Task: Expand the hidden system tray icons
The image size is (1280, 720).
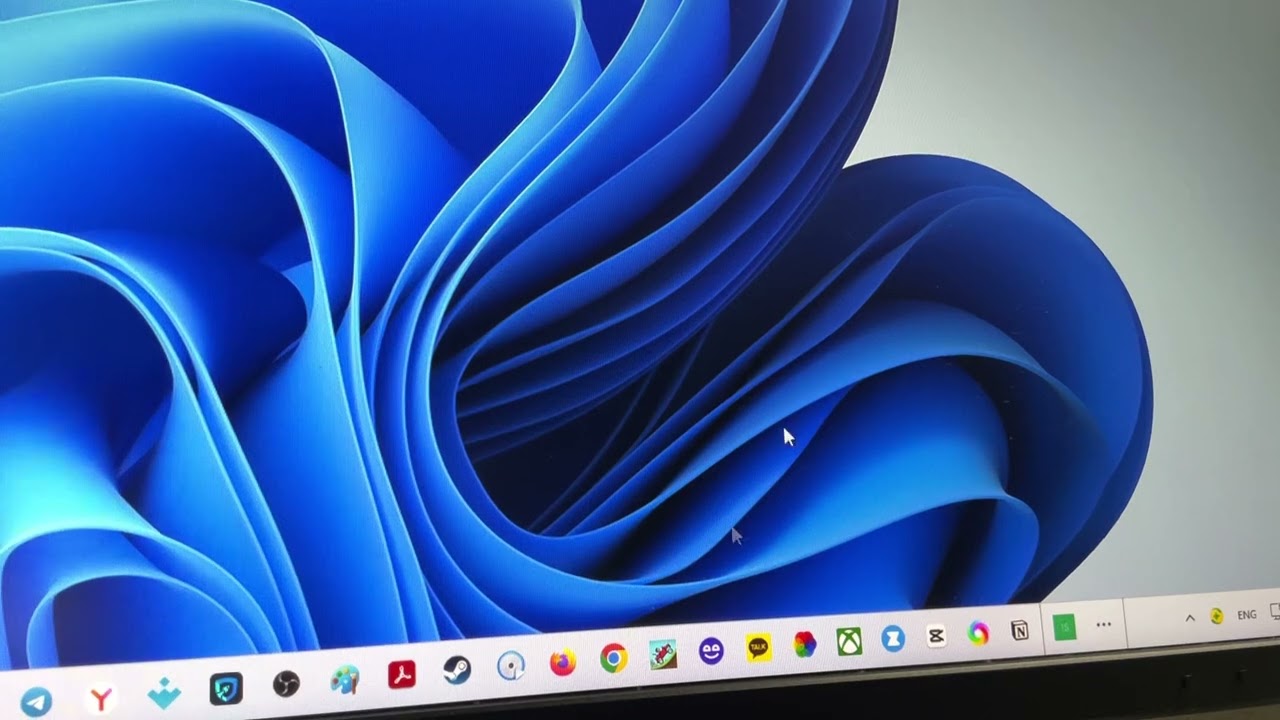Action: [x=1190, y=619]
